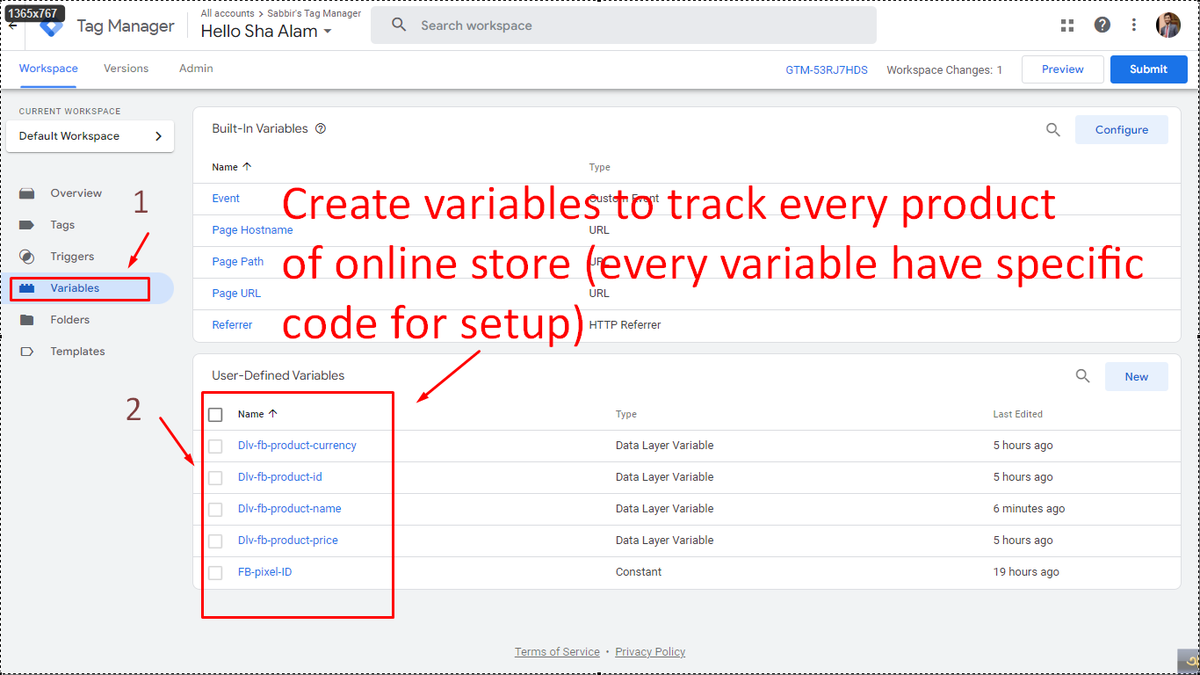Click the search magnifier in workspace search bar
The width and height of the screenshot is (1200, 675).
pos(399,25)
